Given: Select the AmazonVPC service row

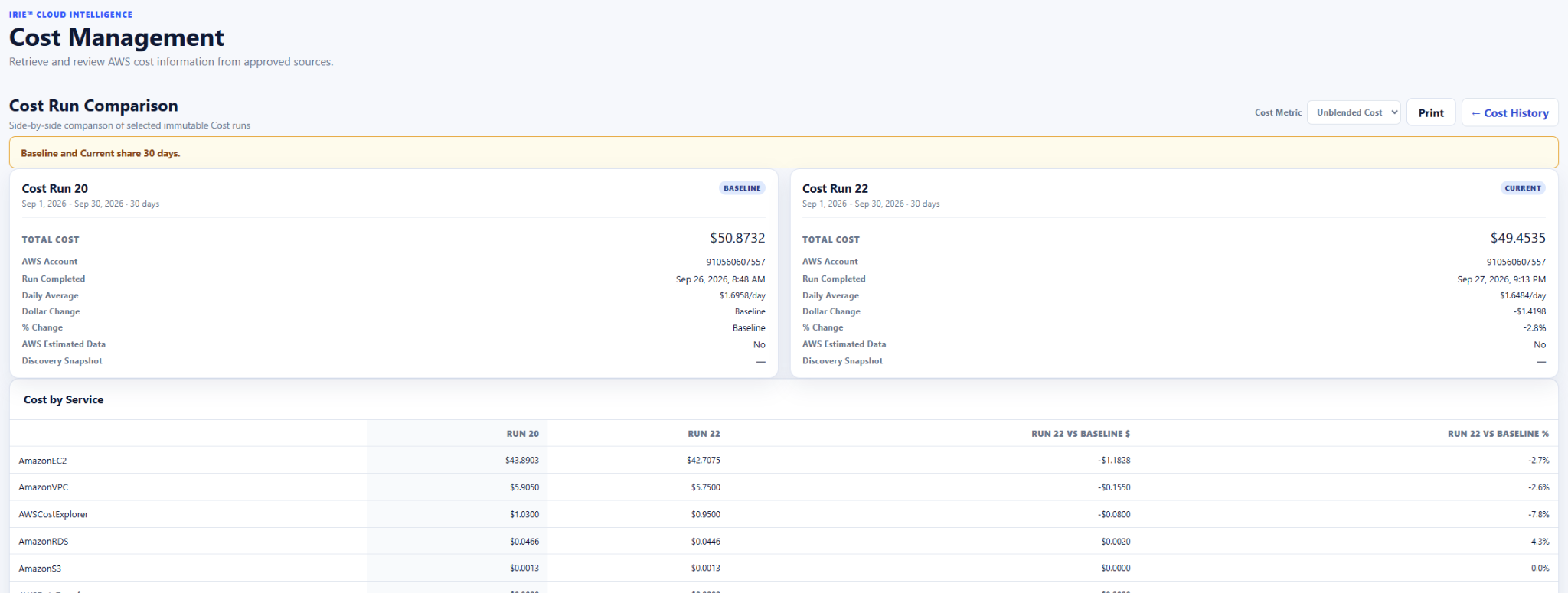Looking at the screenshot, I should tap(784, 487).
